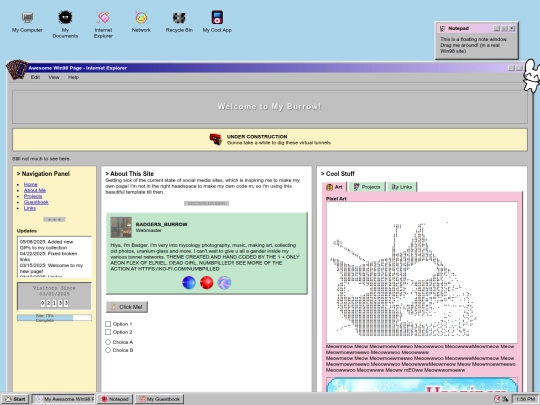The image size is (540, 405).
Task: Click the "Pixel Art" label
Action: click(x=336, y=199)
